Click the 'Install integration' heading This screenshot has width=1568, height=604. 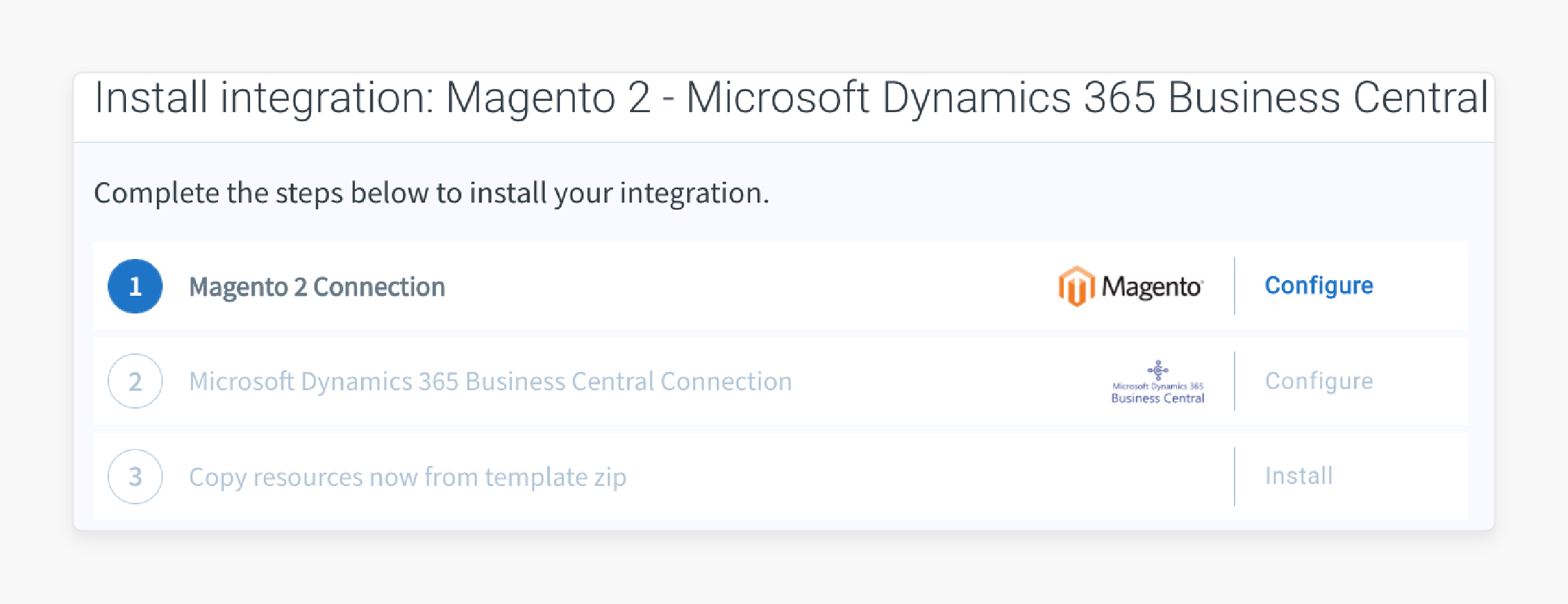pos(791,98)
